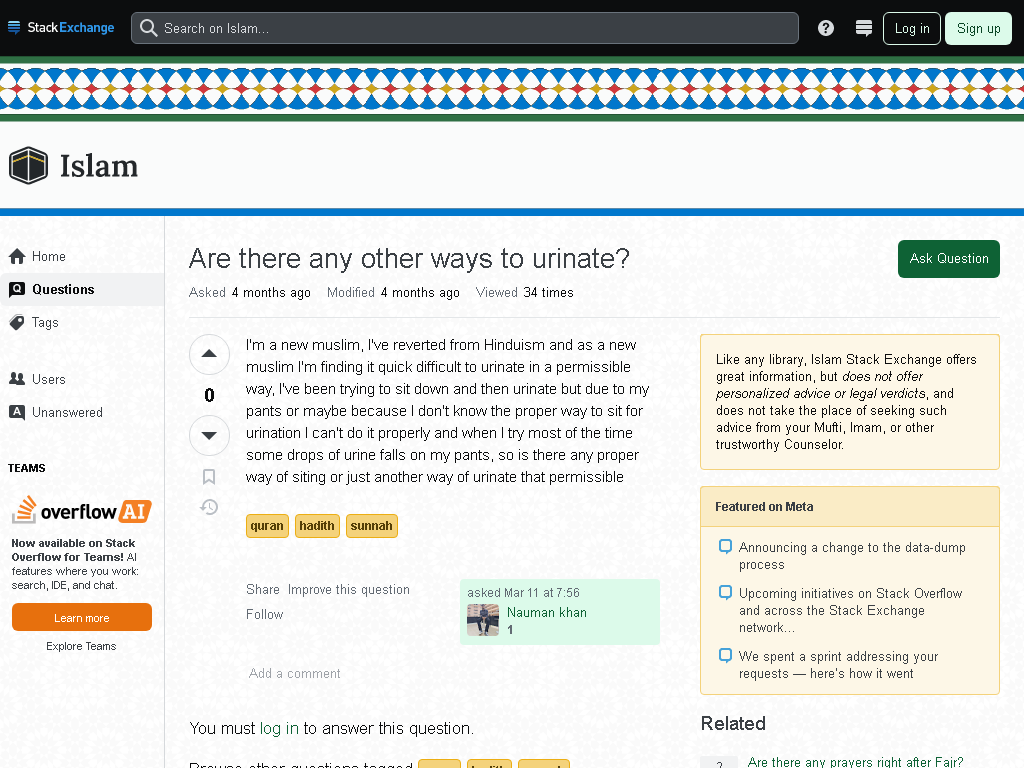1024x768 pixels.
Task: Open We spent a sprint post
Action: pos(838,664)
